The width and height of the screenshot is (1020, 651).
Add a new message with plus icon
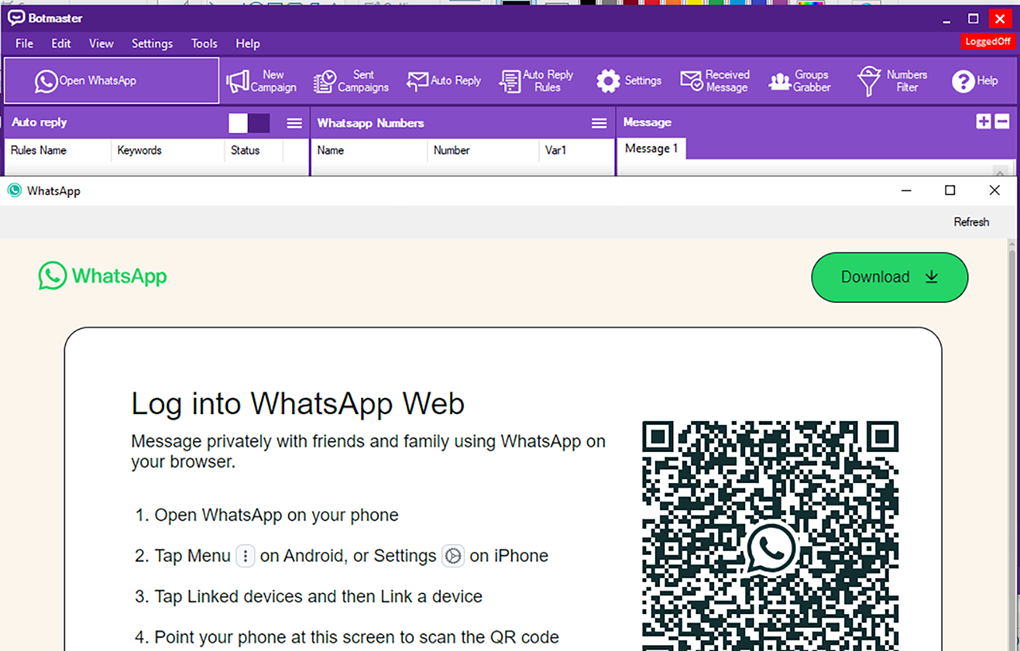point(984,121)
